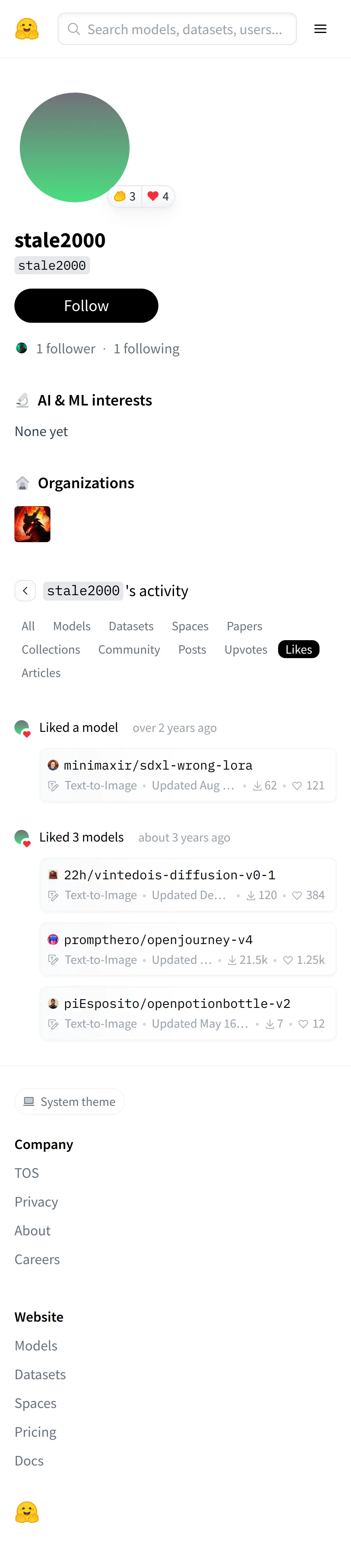
Task: Open the System theme selector
Action: pyautogui.click(x=70, y=1102)
